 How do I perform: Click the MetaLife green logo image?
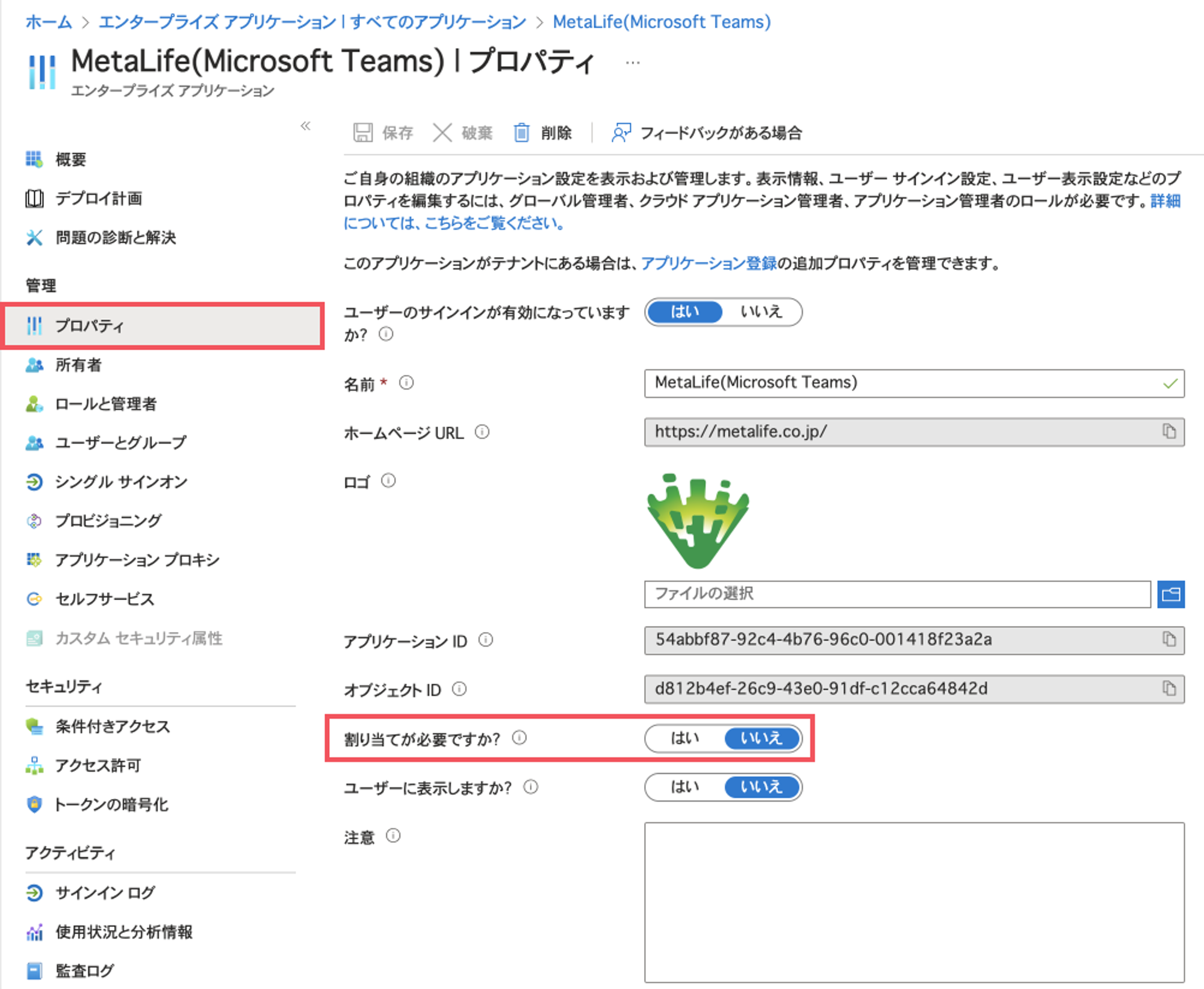point(698,521)
